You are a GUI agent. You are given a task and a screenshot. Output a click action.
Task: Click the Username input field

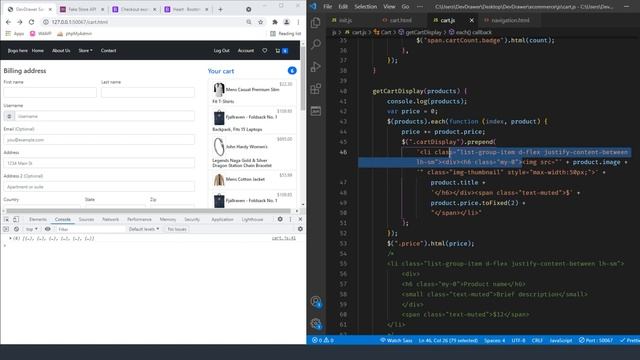tap(104, 116)
